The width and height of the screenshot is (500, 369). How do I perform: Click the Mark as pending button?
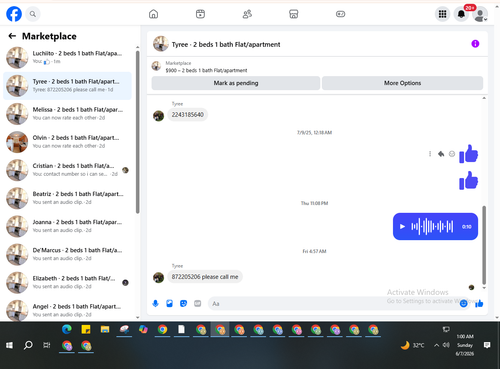coord(236,83)
